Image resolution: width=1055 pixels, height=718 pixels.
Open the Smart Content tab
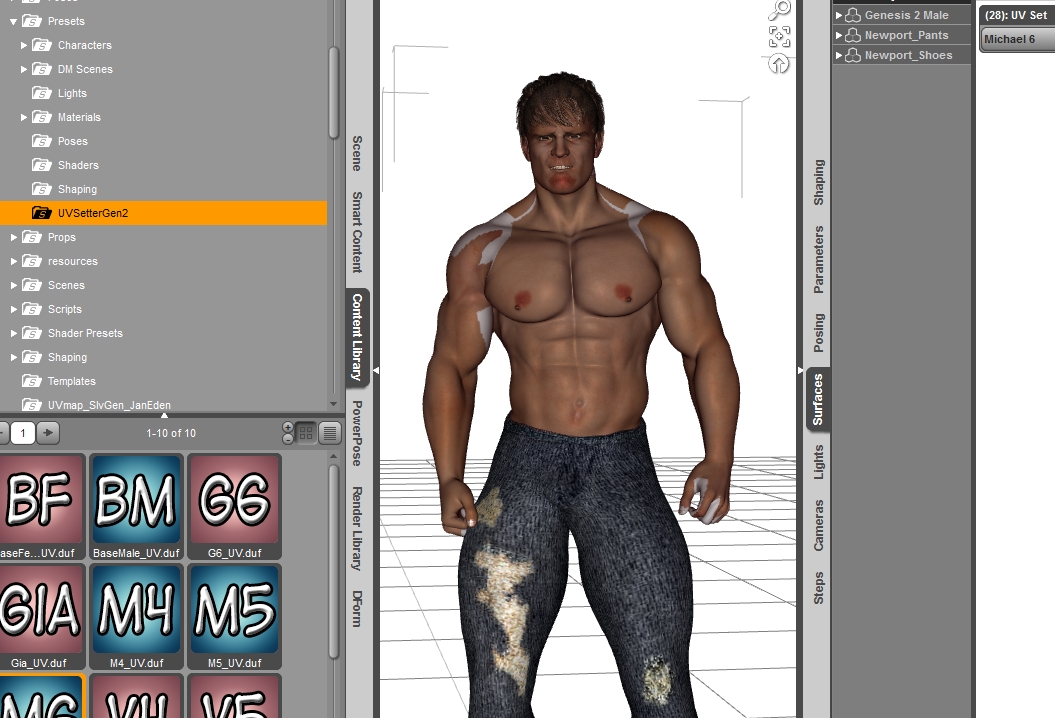pos(357,232)
